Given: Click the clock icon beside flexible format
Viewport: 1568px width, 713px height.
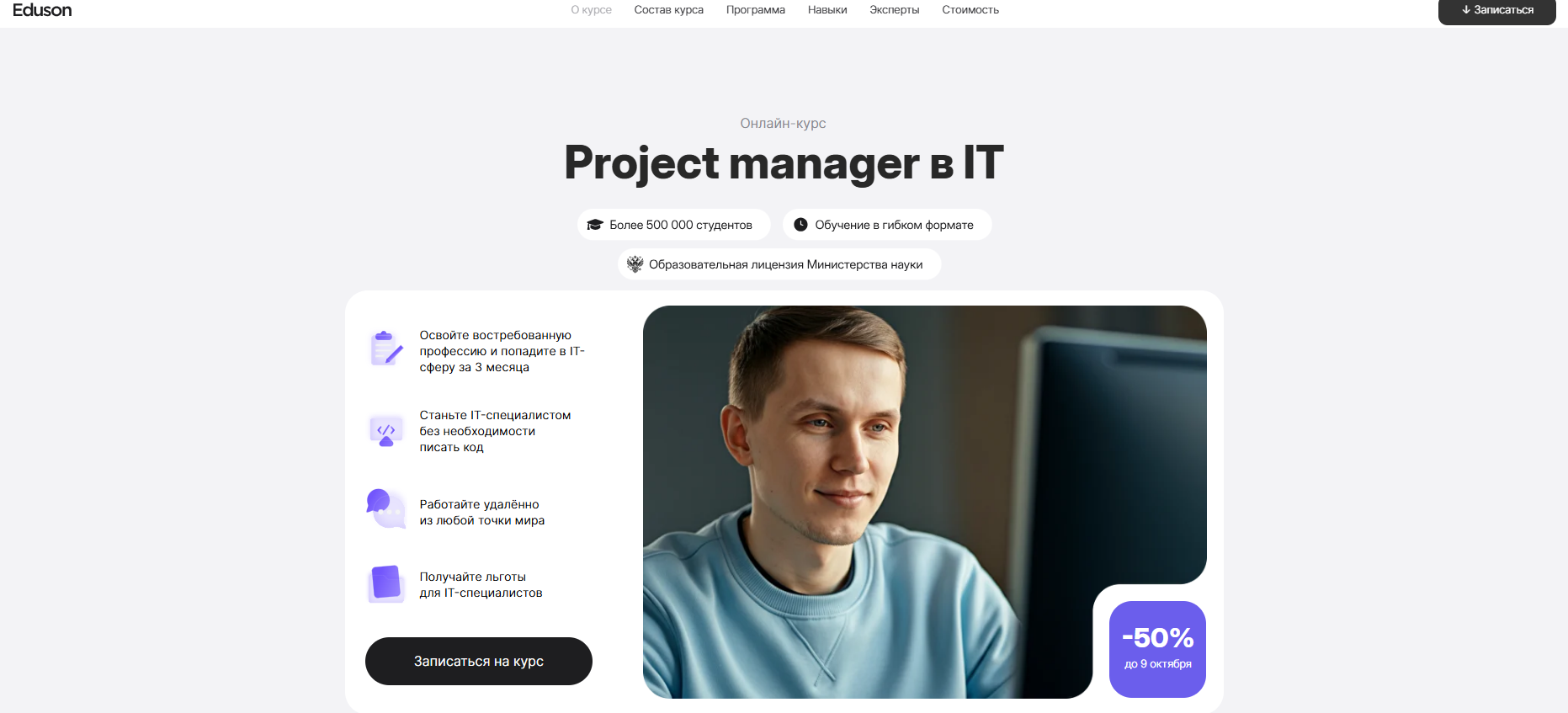Looking at the screenshot, I should (800, 225).
